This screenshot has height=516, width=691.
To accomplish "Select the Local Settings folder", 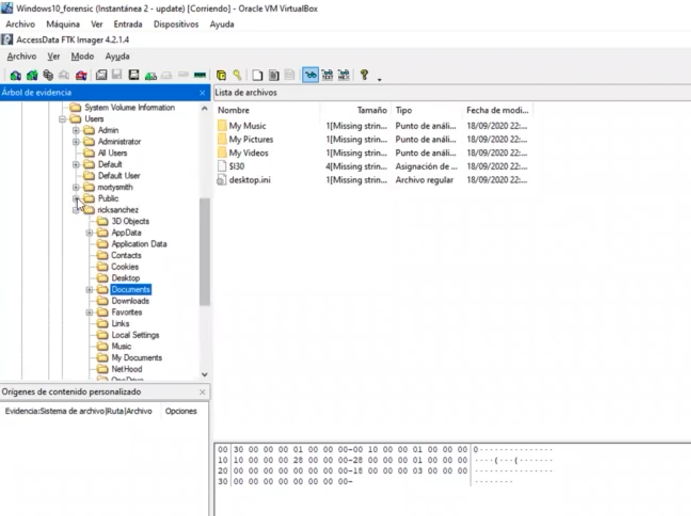I will (135, 335).
